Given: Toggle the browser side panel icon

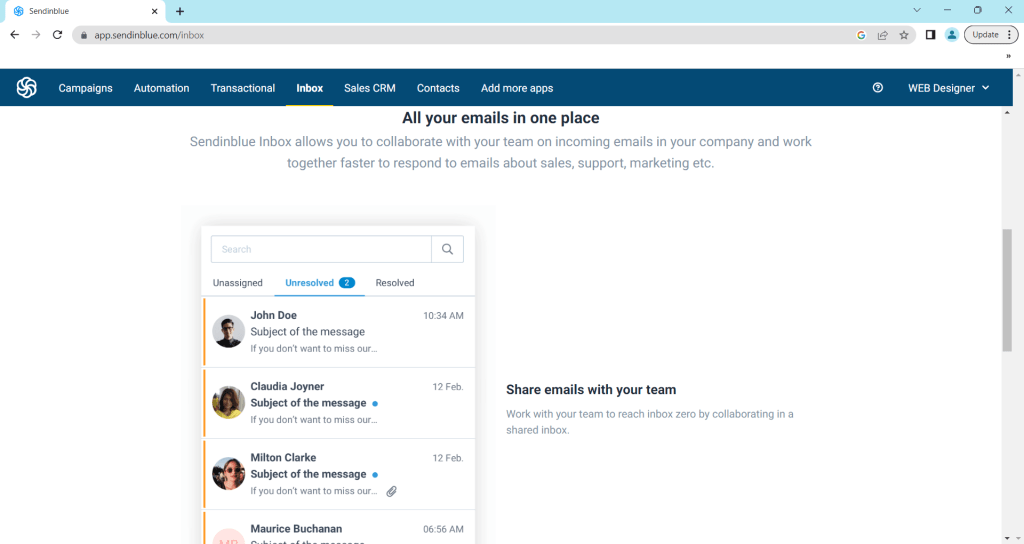Looking at the screenshot, I should [x=930, y=35].
